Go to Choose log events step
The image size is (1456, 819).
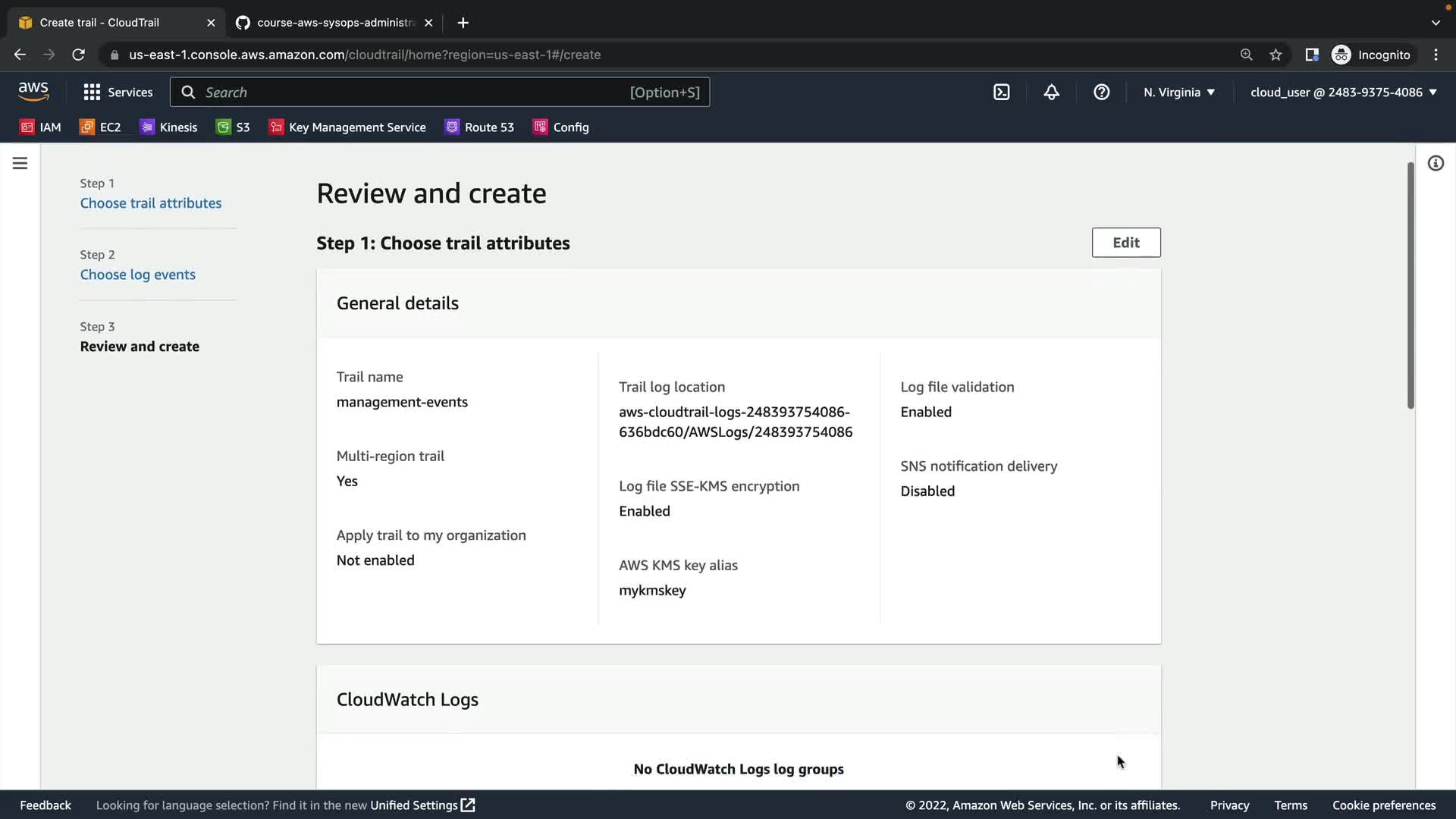(137, 275)
